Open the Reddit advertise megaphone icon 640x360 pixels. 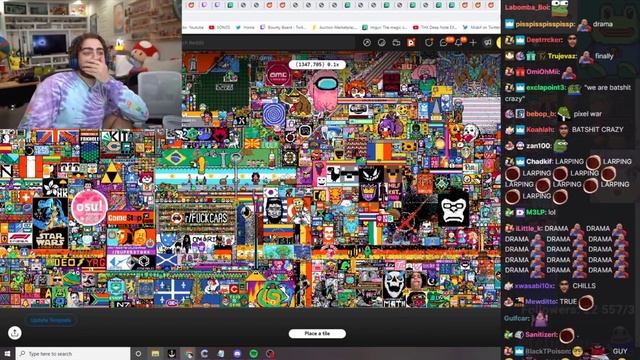(x=487, y=43)
